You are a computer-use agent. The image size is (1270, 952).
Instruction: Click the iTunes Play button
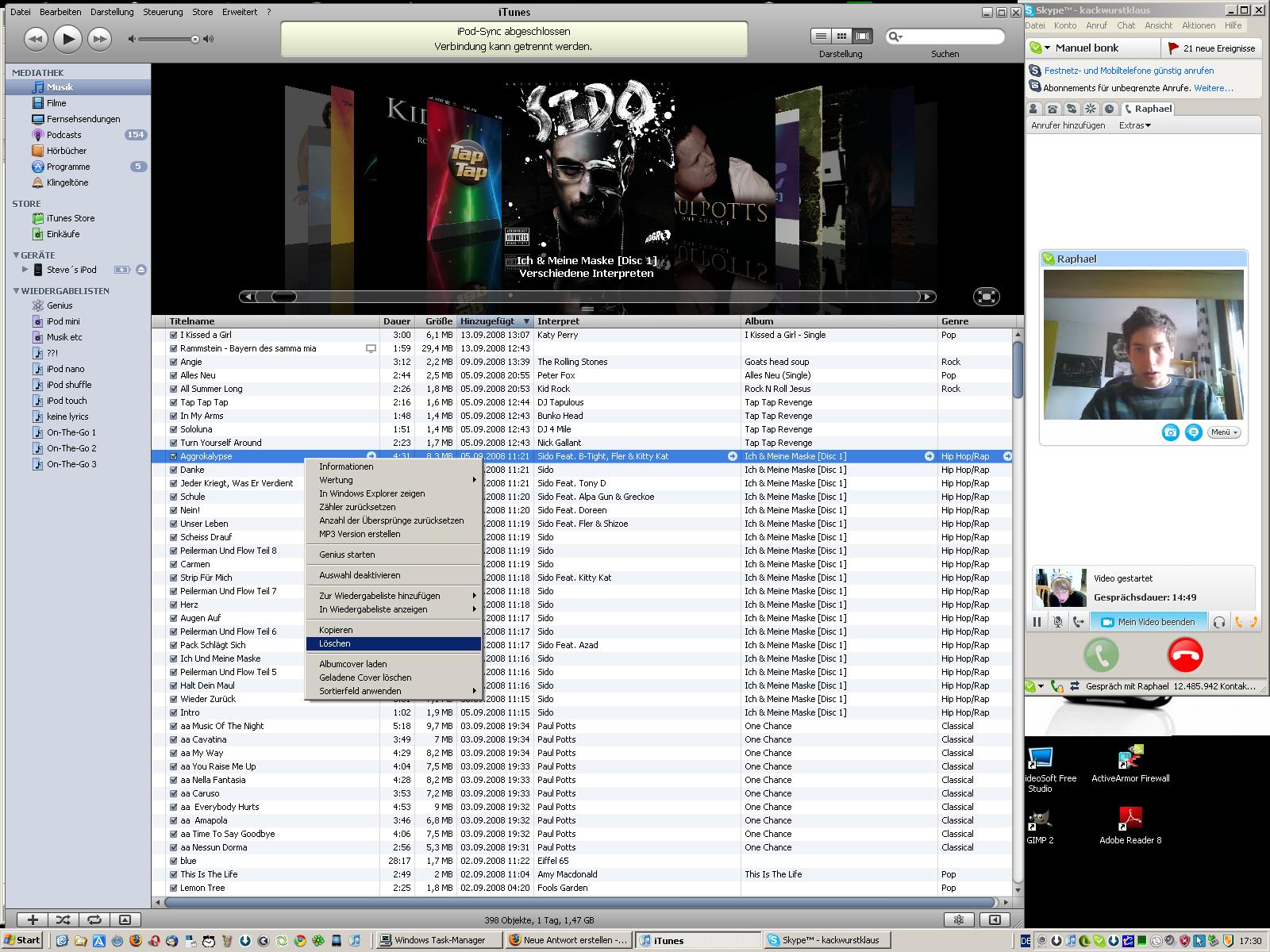(x=67, y=38)
